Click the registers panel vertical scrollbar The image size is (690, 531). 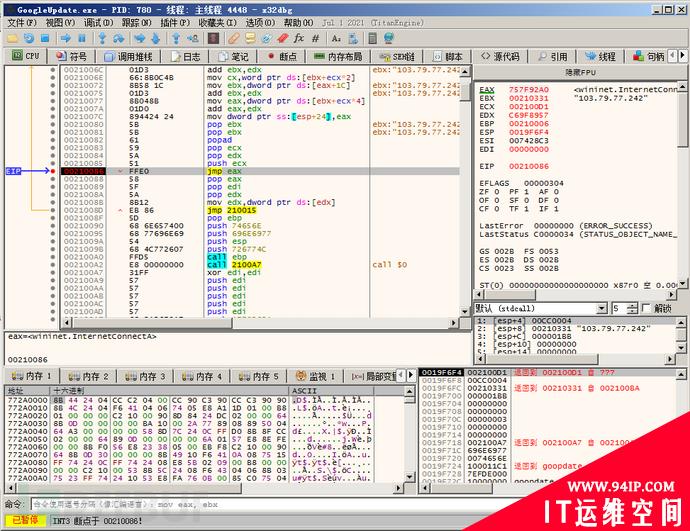click(682, 185)
